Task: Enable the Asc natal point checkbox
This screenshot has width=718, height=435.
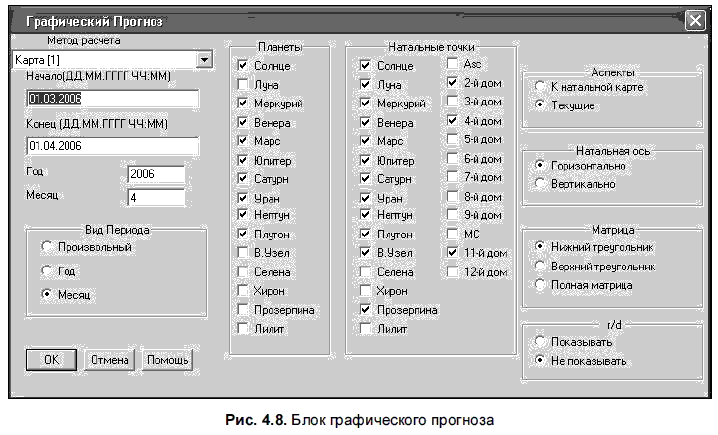Action: tap(452, 63)
